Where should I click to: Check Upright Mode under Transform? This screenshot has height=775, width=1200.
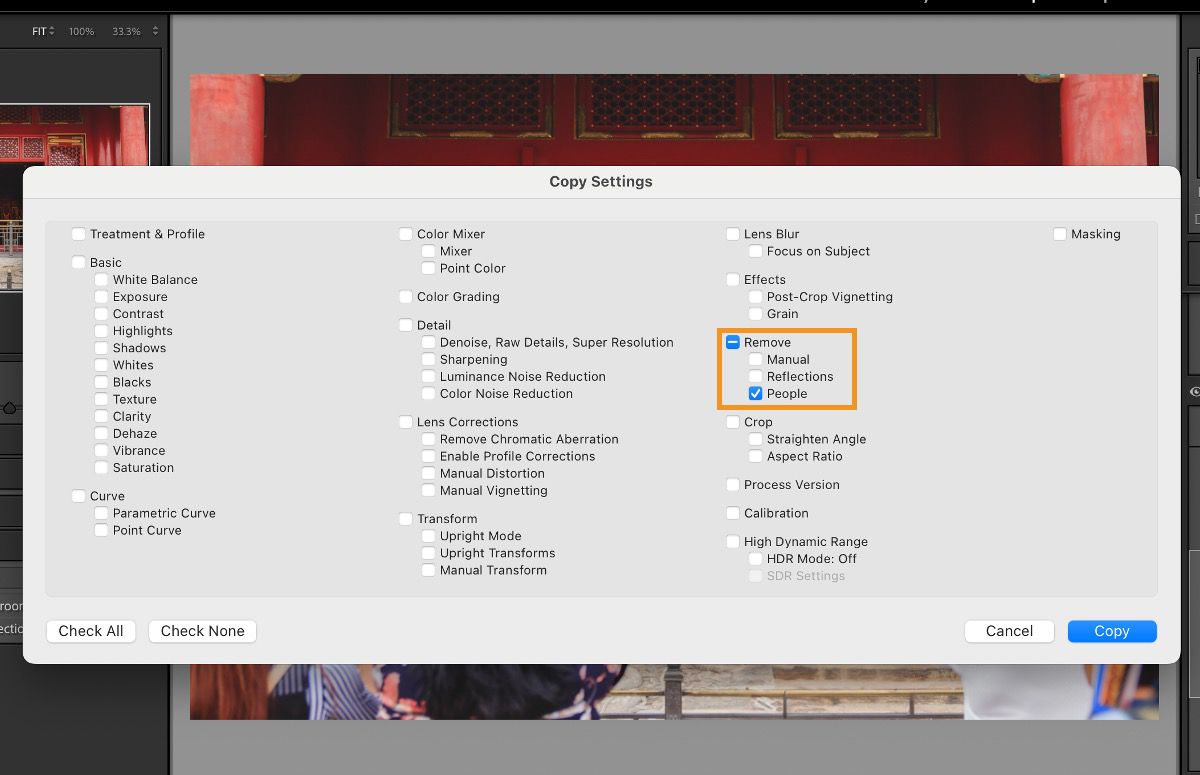click(429, 536)
